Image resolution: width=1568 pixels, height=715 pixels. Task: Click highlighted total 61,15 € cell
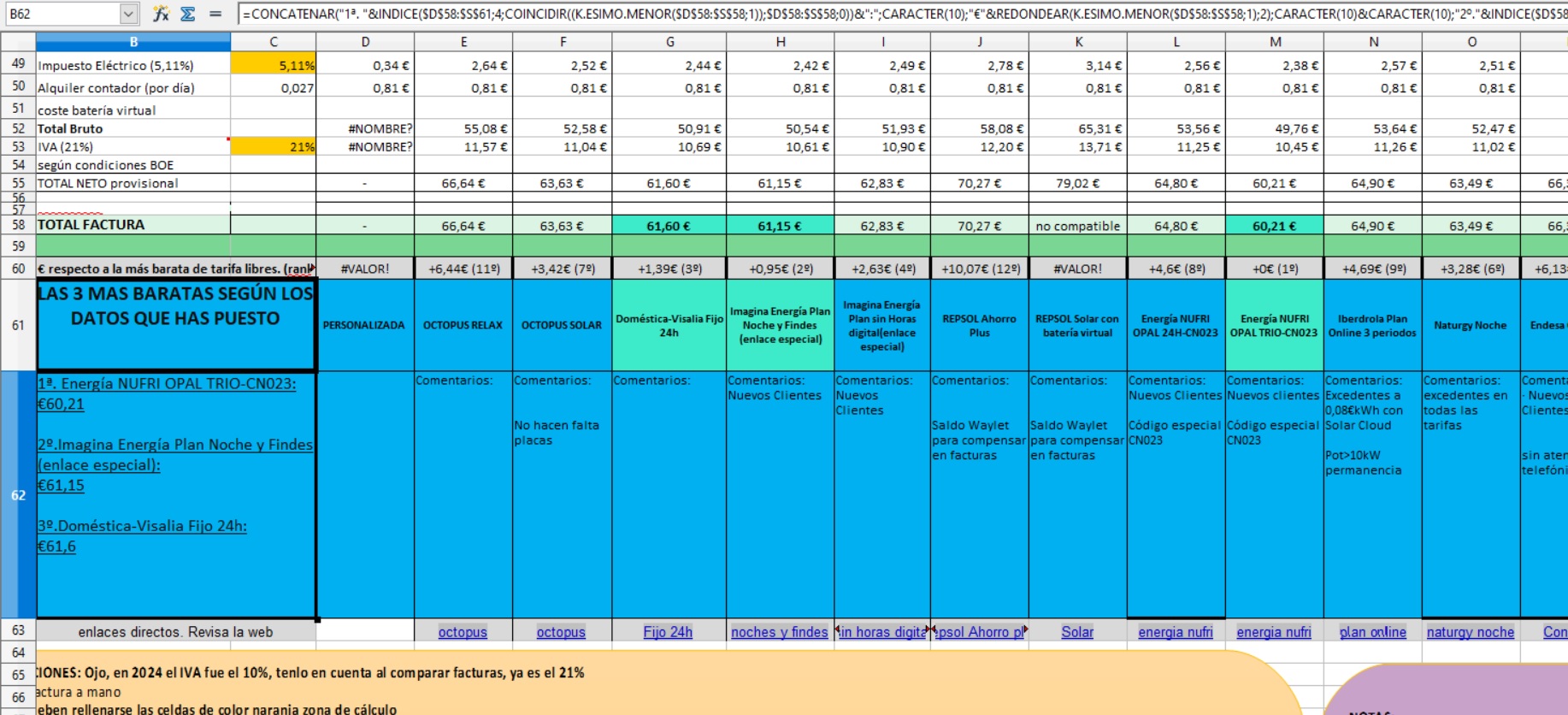click(x=780, y=226)
